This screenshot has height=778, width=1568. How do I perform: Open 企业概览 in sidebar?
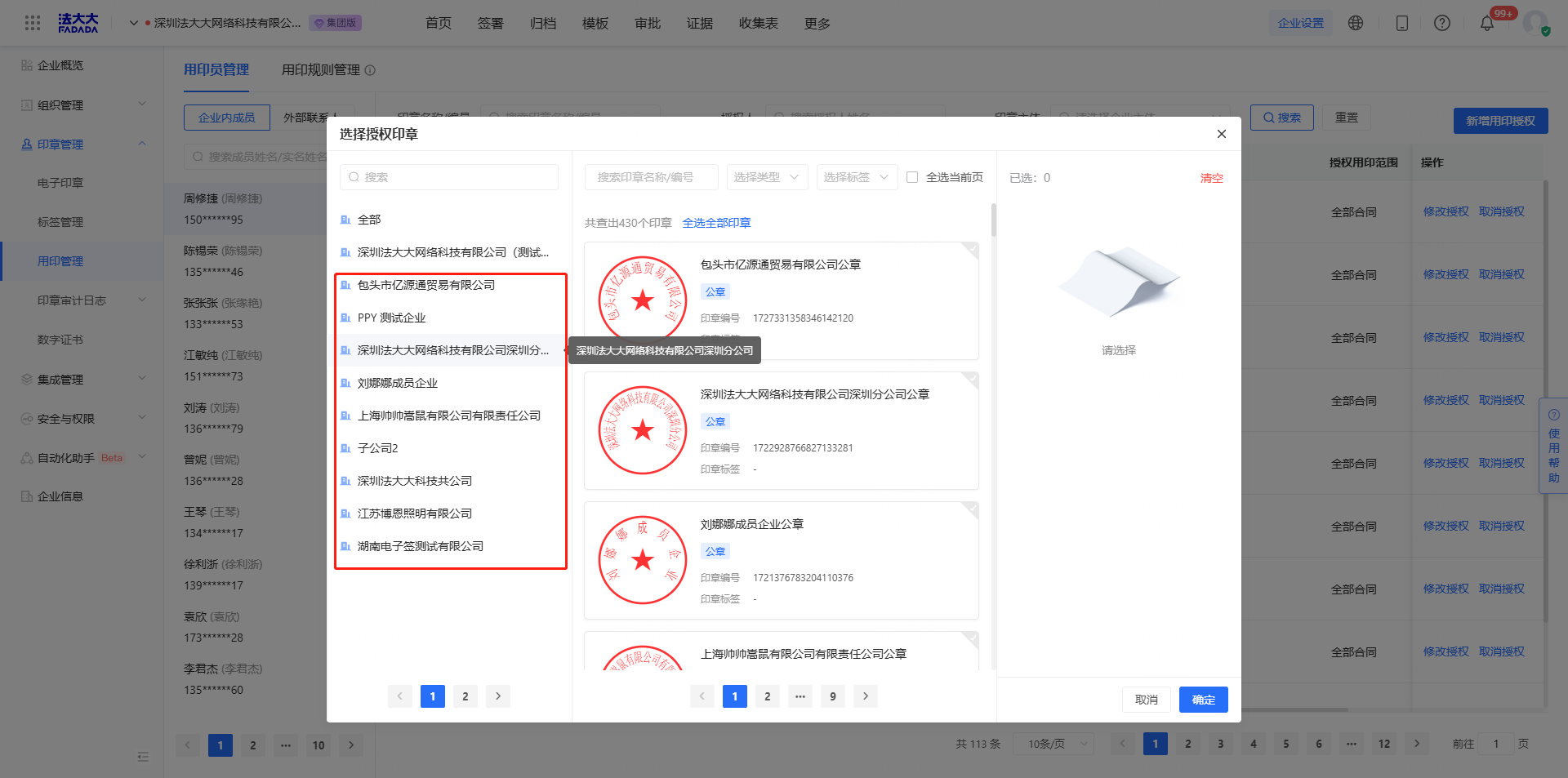click(x=60, y=65)
